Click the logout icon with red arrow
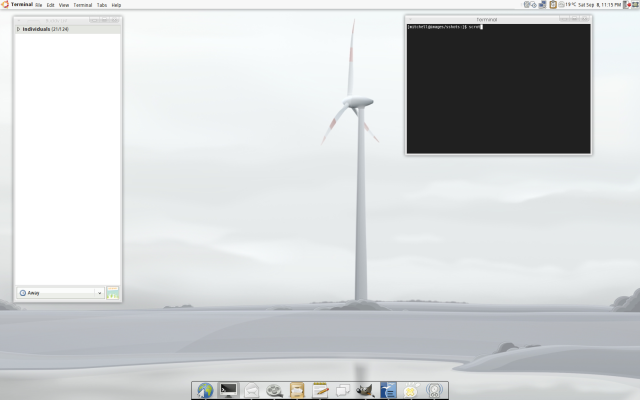This screenshot has width=640, height=400. 627,5
